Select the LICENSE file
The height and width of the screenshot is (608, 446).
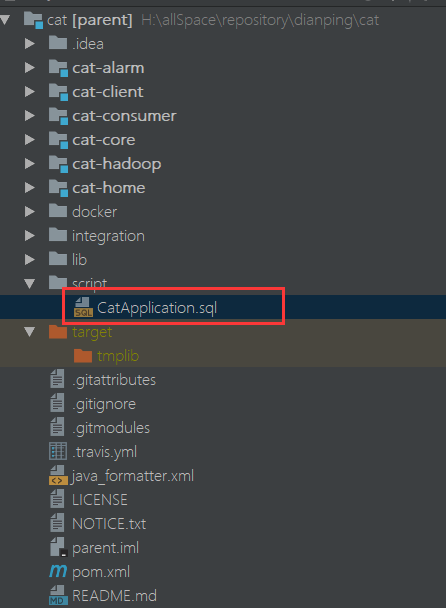pyautogui.click(x=100, y=500)
